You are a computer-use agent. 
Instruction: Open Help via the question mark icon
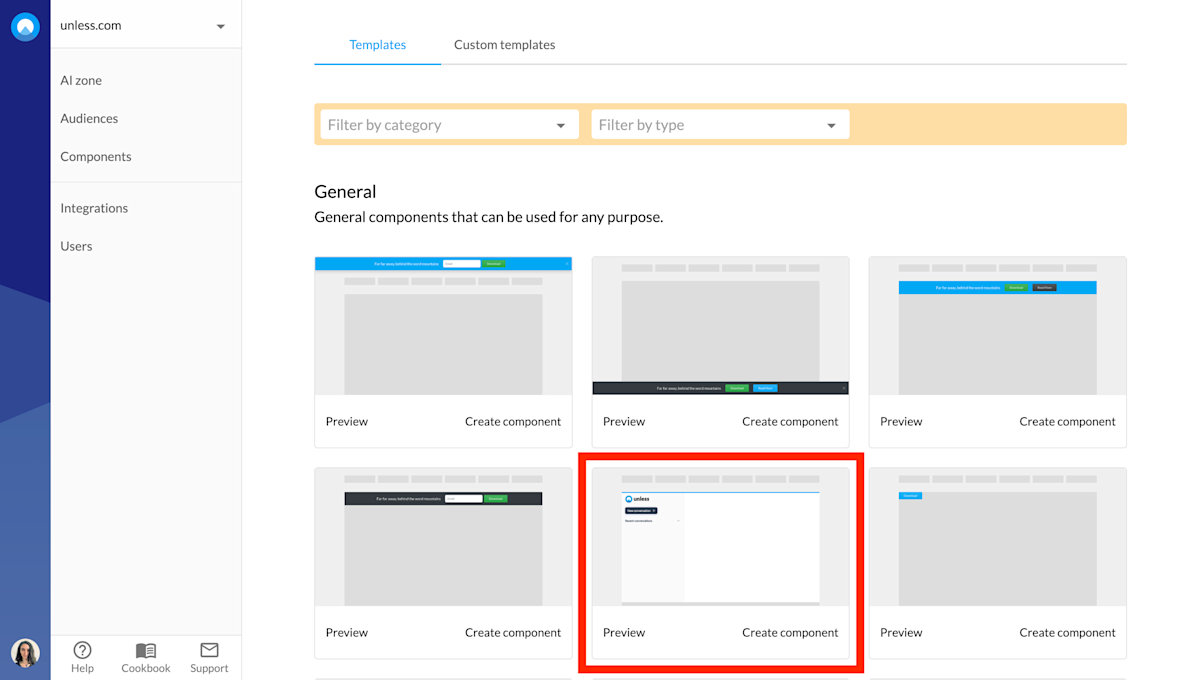click(x=82, y=650)
